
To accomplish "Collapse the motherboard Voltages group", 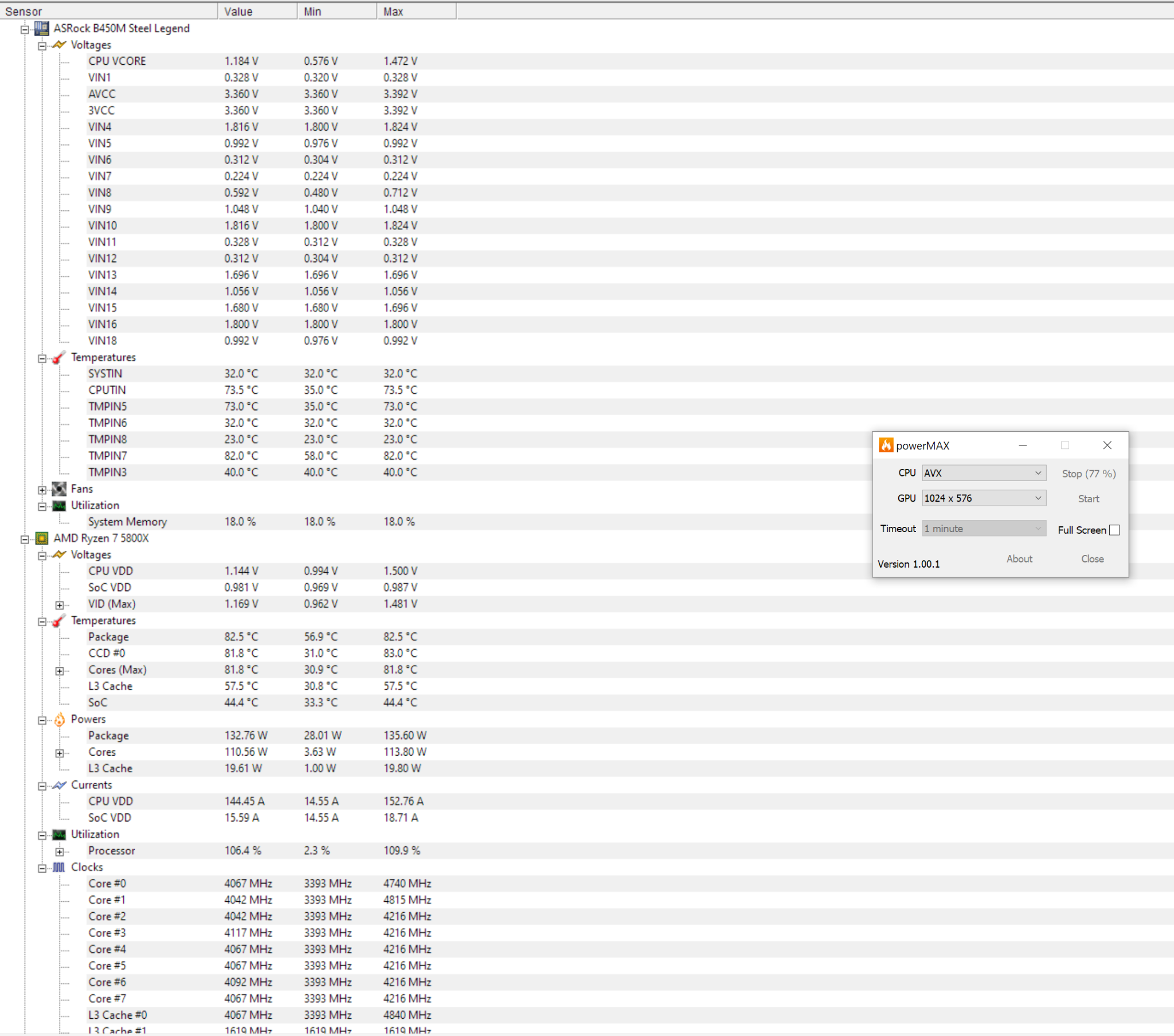I will pyautogui.click(x=42, y=46).
